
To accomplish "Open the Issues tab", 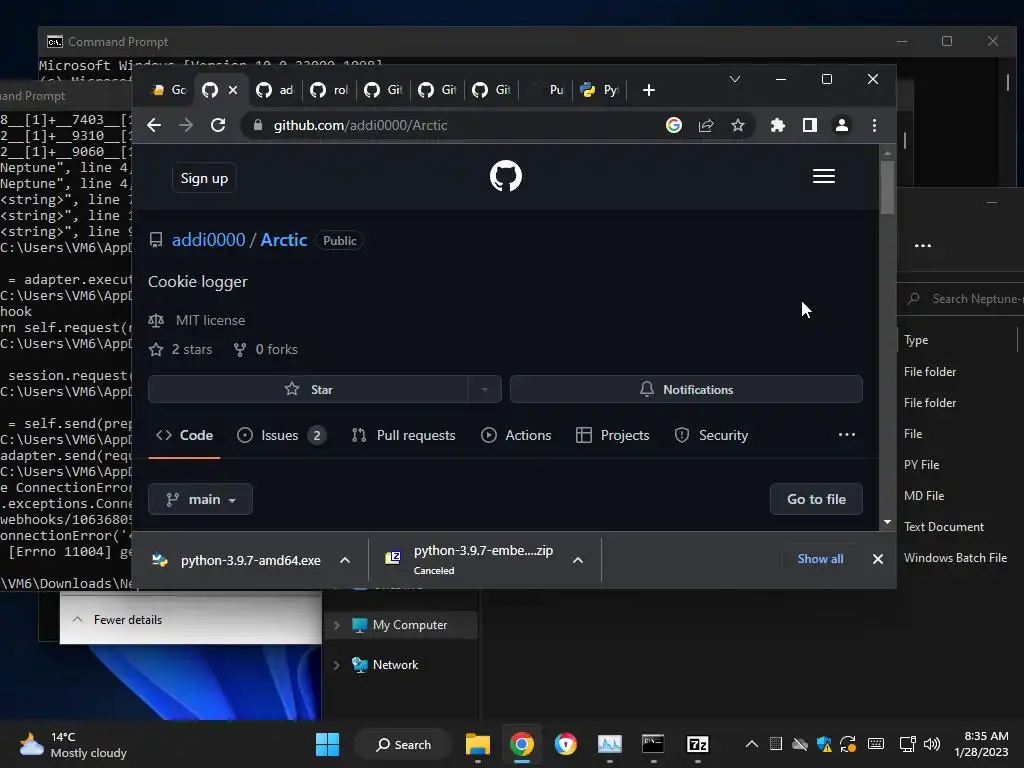I will pyautogui.click(x=281, y=436).
